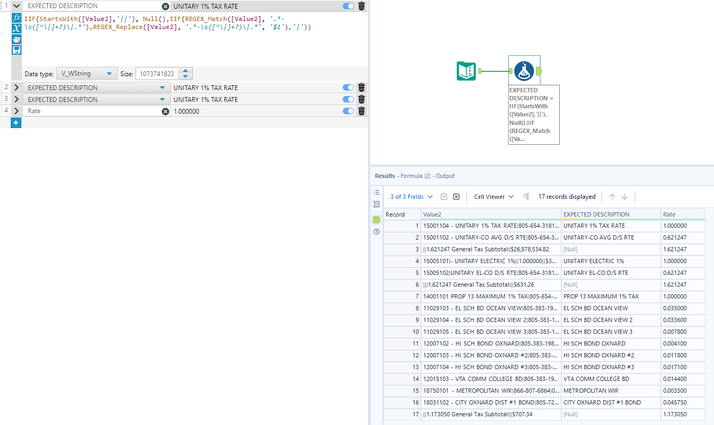Save the expression with floppy disk icon
Screen dimensions: 714x425
coord(16,50)
